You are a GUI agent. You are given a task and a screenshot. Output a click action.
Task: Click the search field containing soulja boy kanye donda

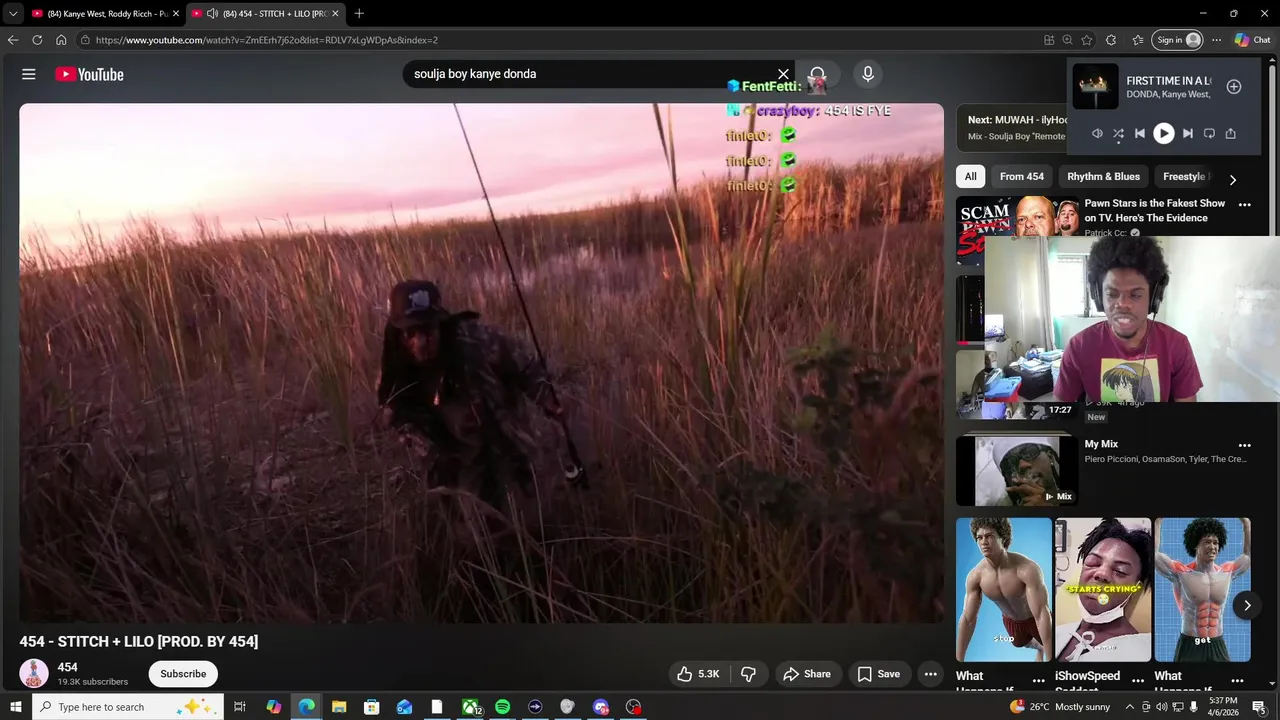590,74
